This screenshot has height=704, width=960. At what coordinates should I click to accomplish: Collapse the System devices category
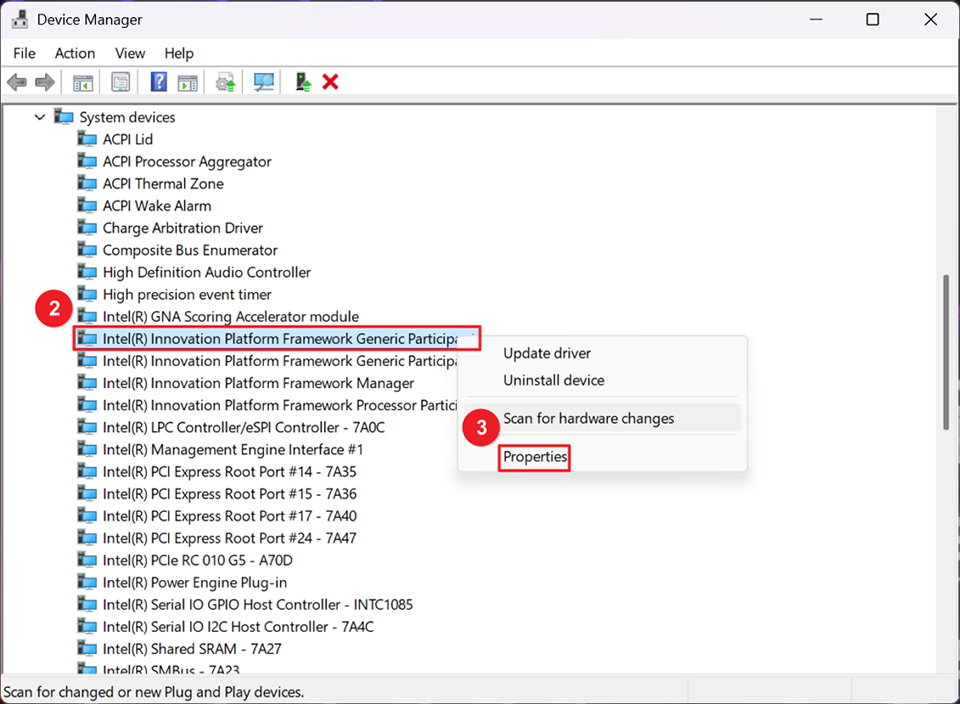tap(40, 117)
